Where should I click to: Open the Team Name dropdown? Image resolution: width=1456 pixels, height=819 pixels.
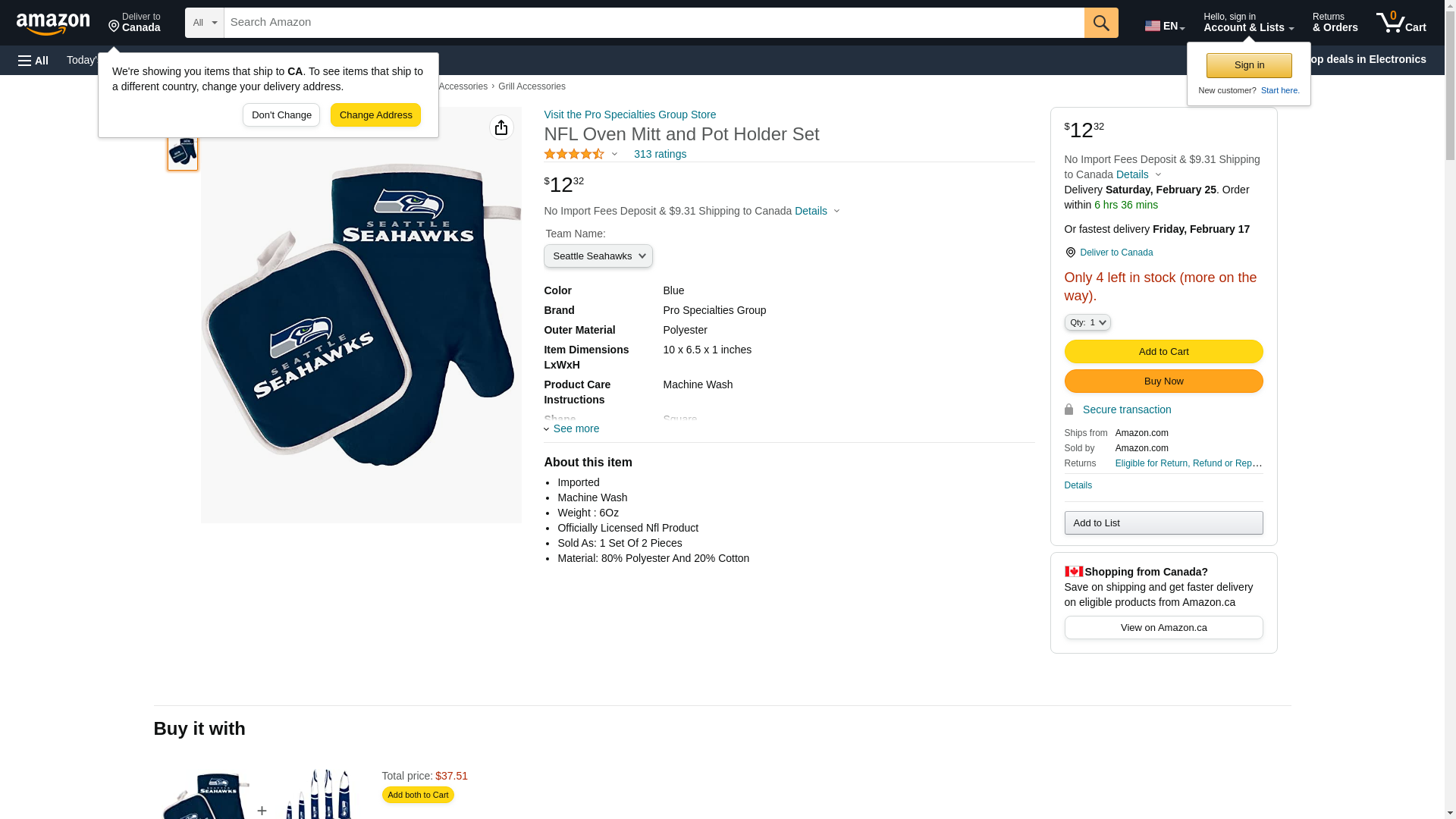click(x=598, y=256)
